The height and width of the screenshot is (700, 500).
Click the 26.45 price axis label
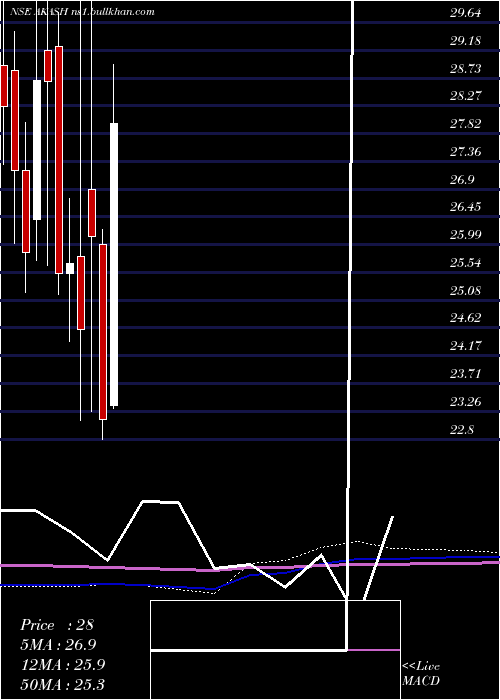click(466, 207)
